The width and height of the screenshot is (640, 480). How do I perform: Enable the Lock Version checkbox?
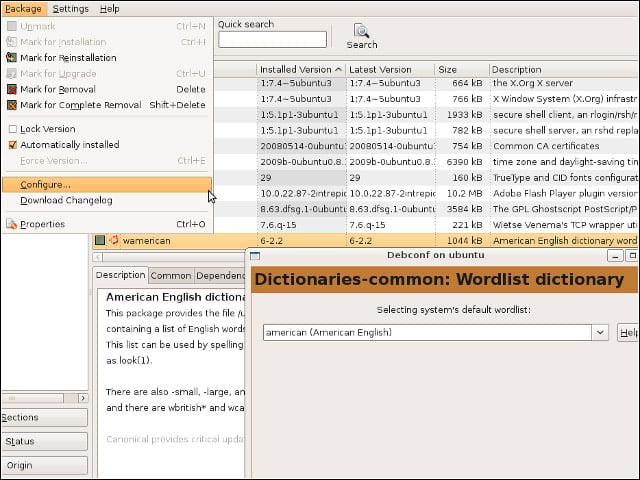click(x=13, y=129)
